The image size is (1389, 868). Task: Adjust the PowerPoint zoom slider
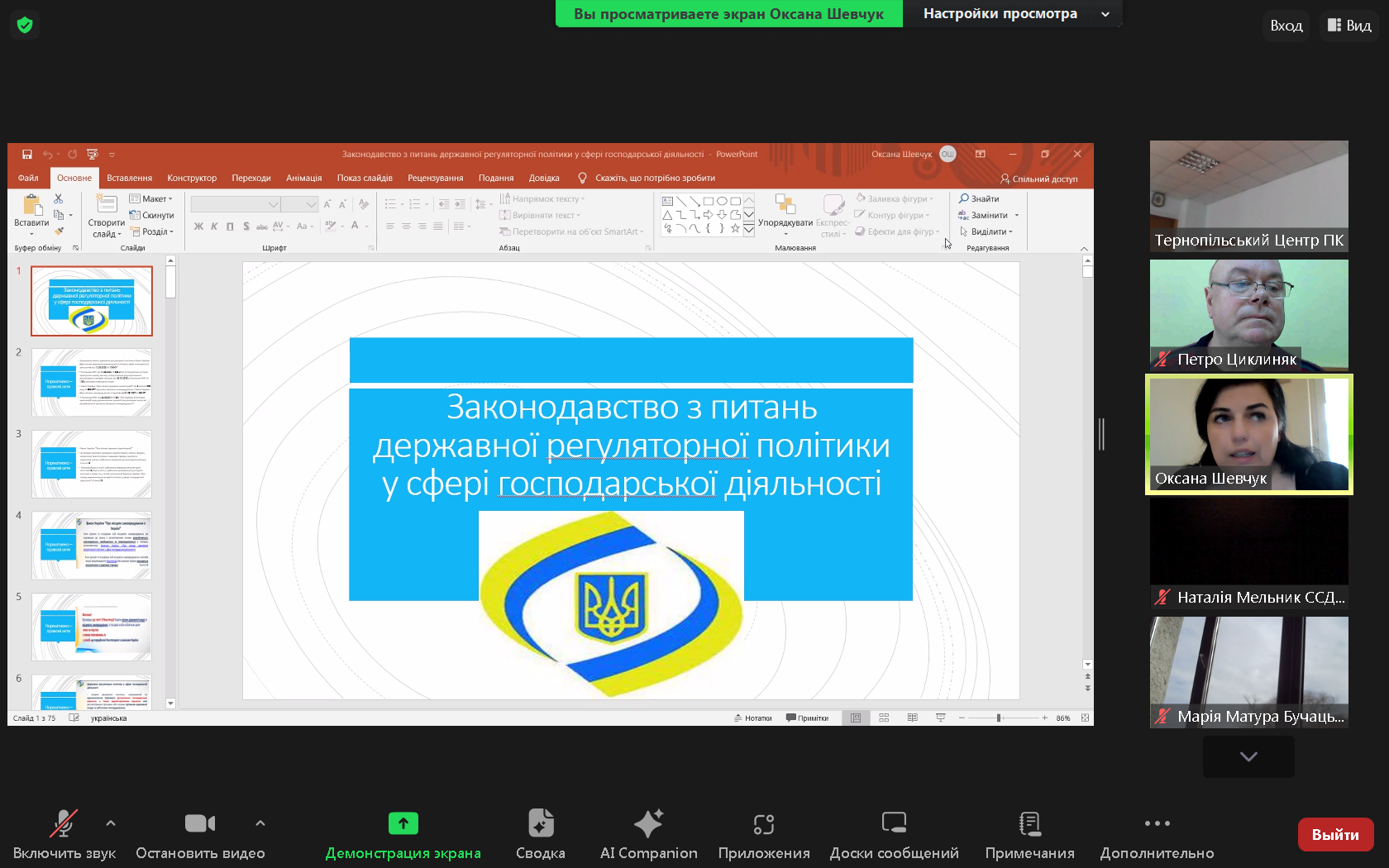pyautogui.click(x=1000, y=718)
